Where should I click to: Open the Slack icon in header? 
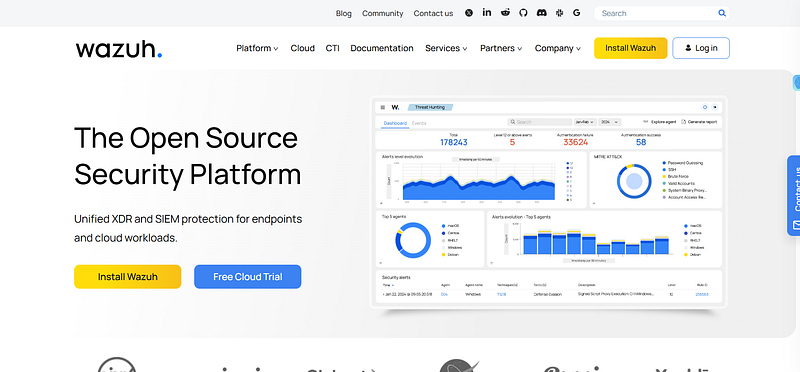pos(559,13)
